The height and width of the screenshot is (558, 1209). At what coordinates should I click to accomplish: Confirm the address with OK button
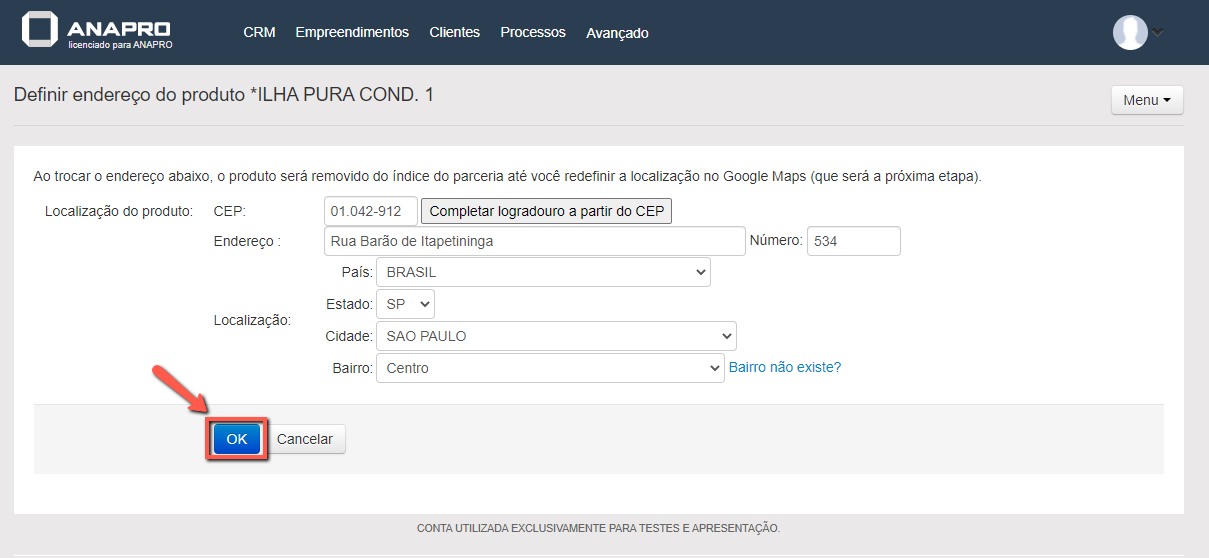236,439
